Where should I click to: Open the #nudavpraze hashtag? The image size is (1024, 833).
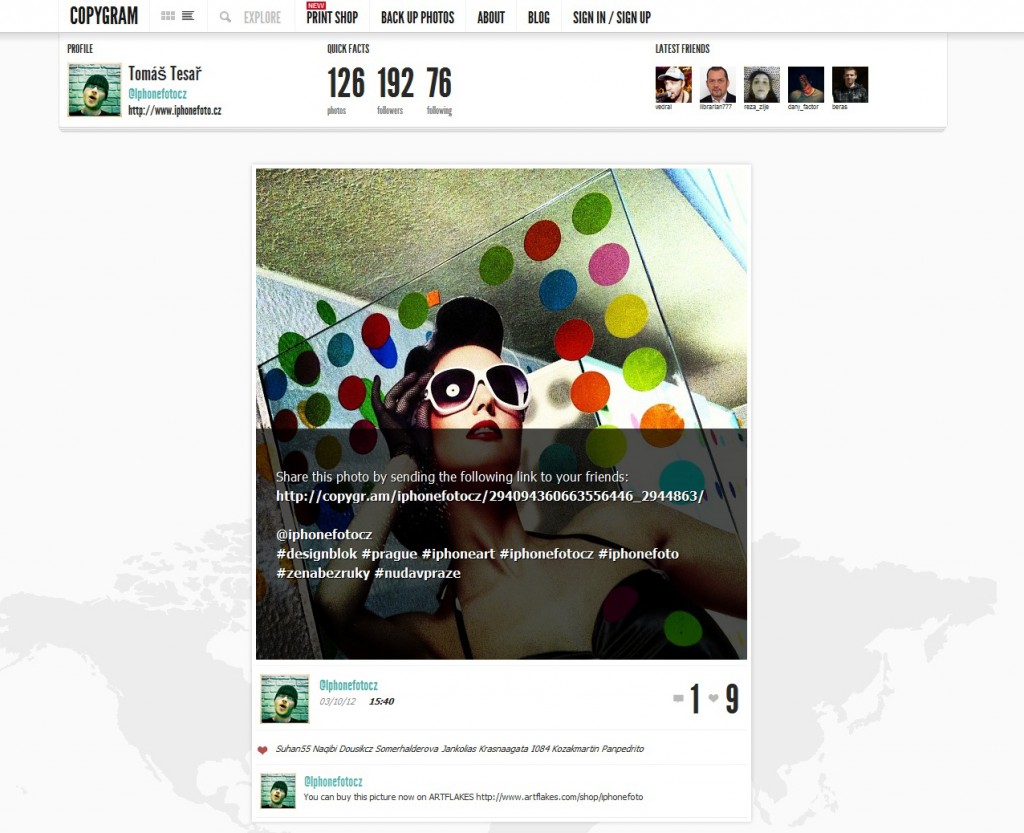click(417, 573)
